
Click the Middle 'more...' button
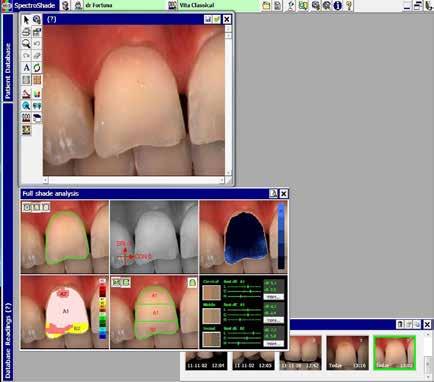pyautogui.click(x=274, y=320)
